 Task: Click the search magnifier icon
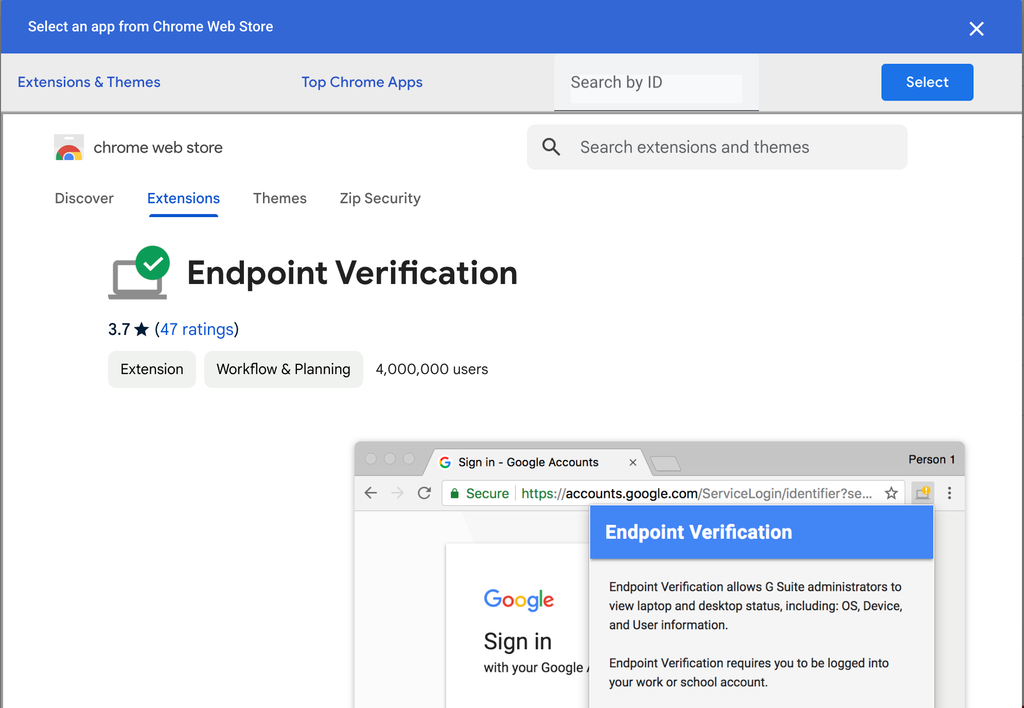[551, 147]
